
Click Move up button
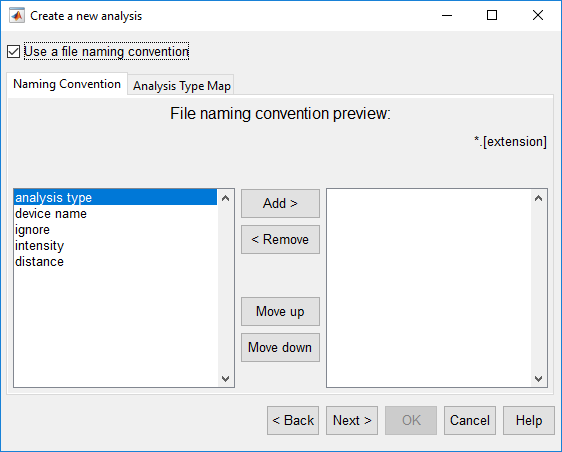click(280, 311)
